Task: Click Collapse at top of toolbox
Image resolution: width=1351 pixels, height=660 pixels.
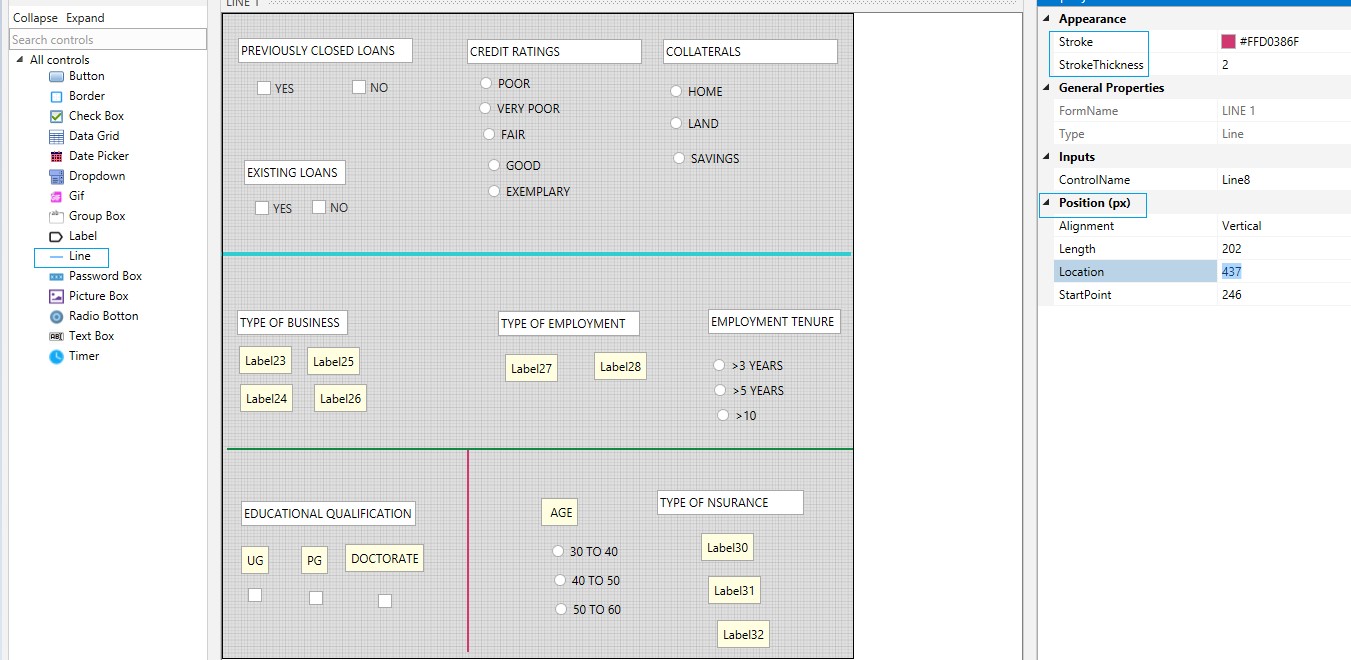Action: 35,18
